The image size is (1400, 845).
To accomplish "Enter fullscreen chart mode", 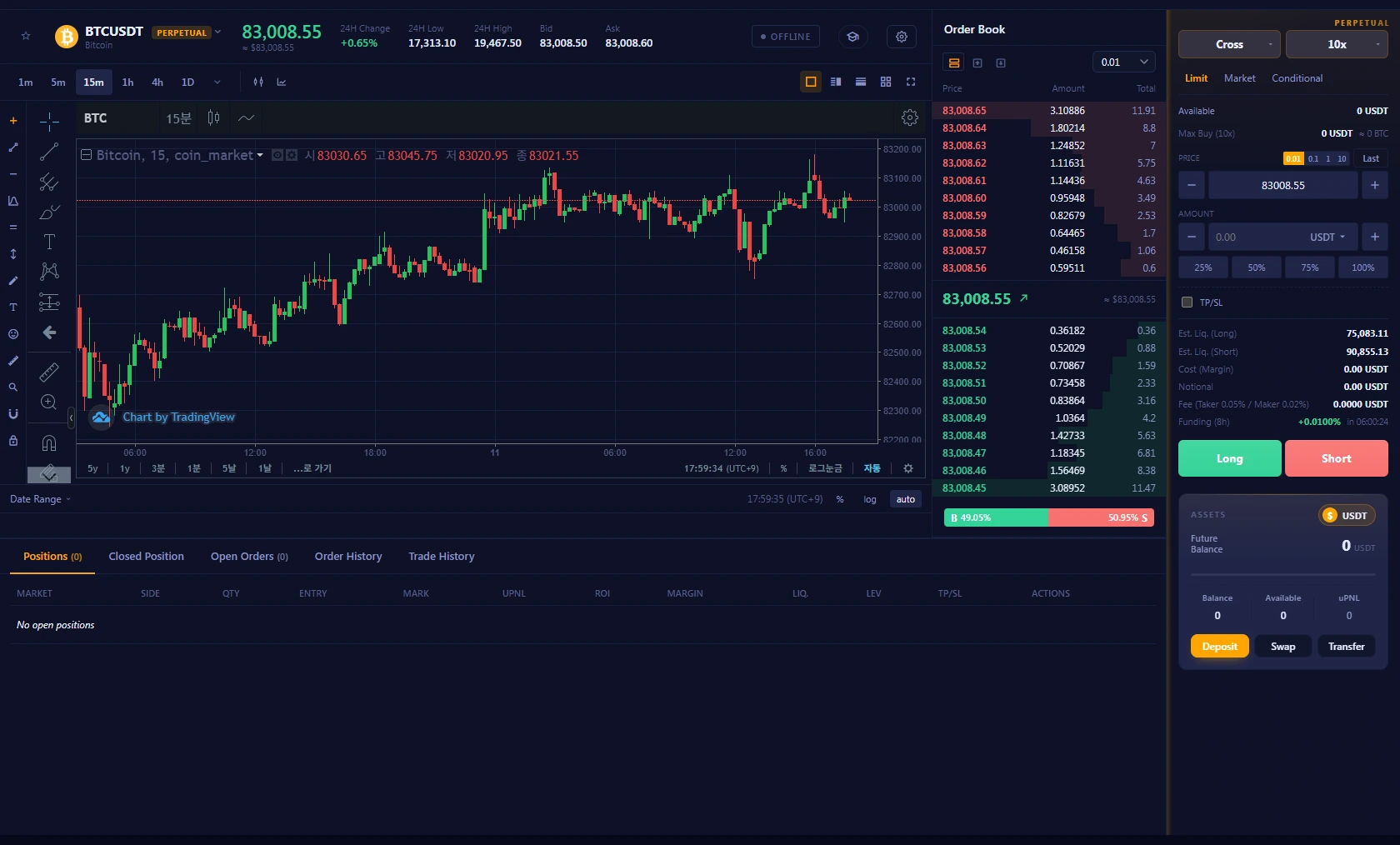I will 911,82.
